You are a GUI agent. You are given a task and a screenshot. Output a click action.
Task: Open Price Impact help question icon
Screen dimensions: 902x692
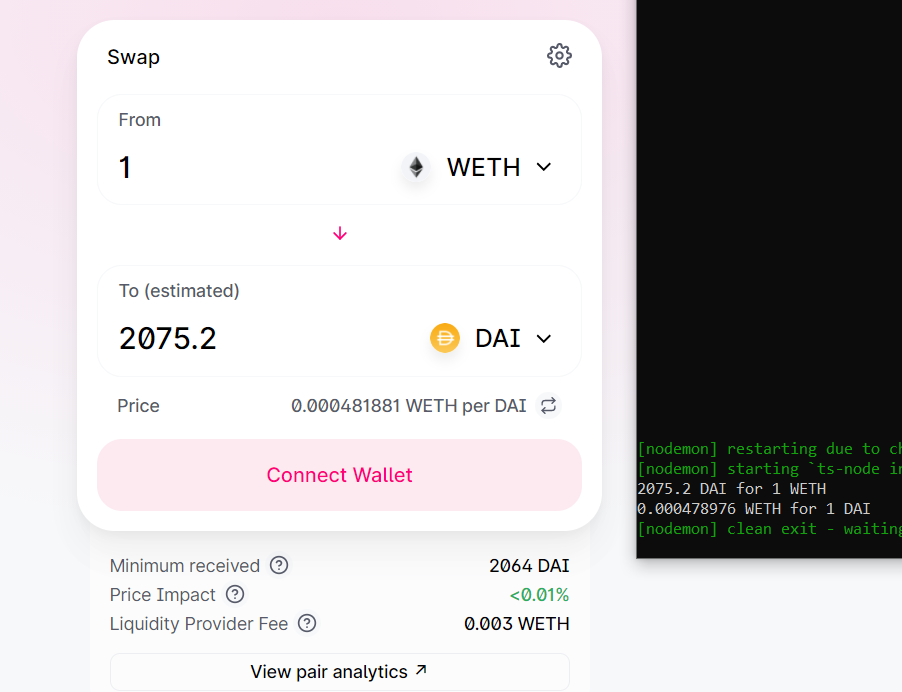point(235,594)
